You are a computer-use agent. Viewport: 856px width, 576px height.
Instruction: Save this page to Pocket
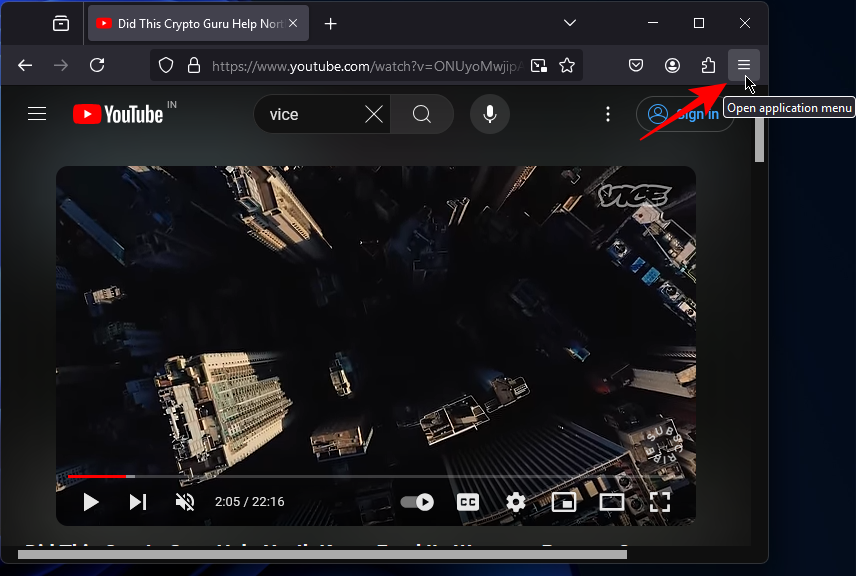point(635,65)
